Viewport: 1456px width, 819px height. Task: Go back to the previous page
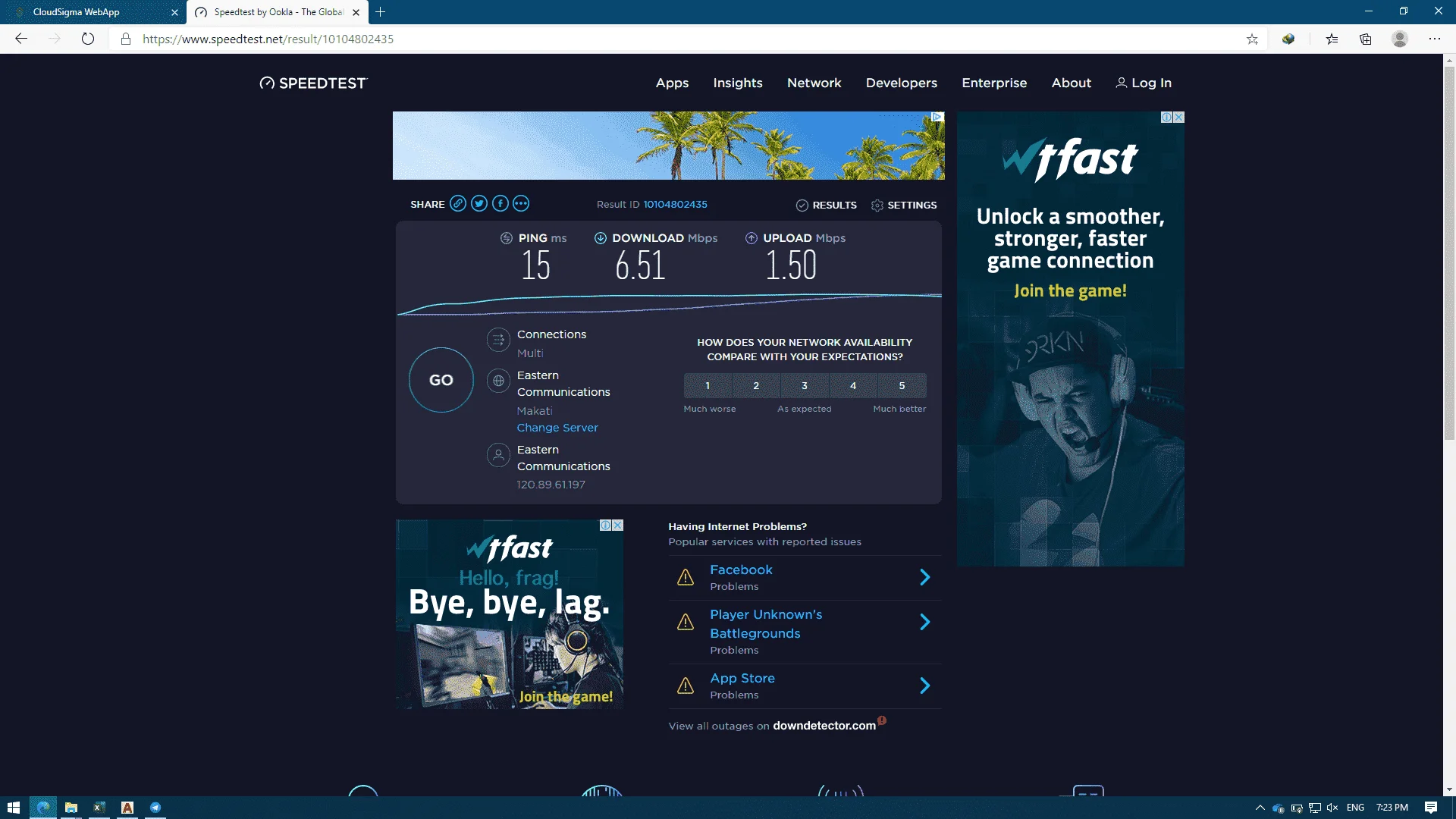click(x=21, y=39)
